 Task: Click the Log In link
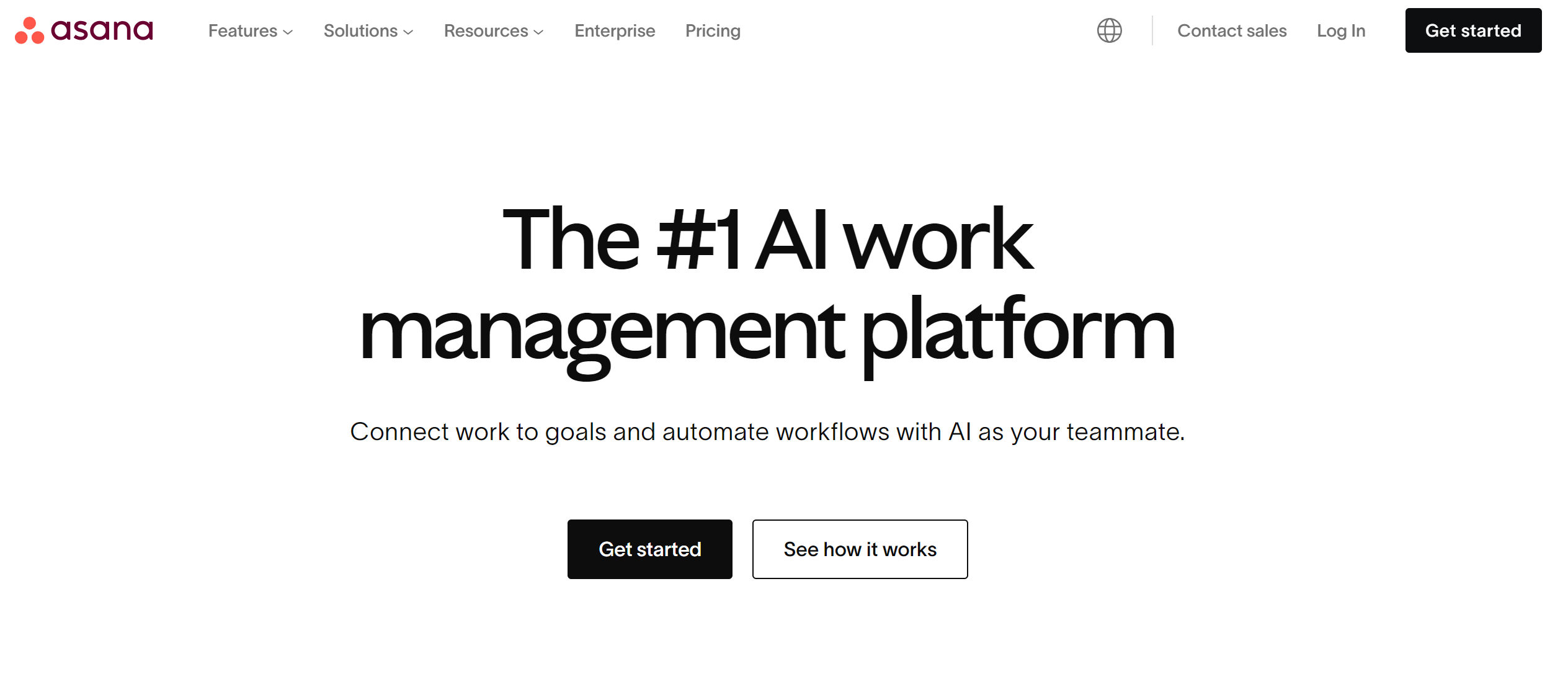click(1340, 30)
